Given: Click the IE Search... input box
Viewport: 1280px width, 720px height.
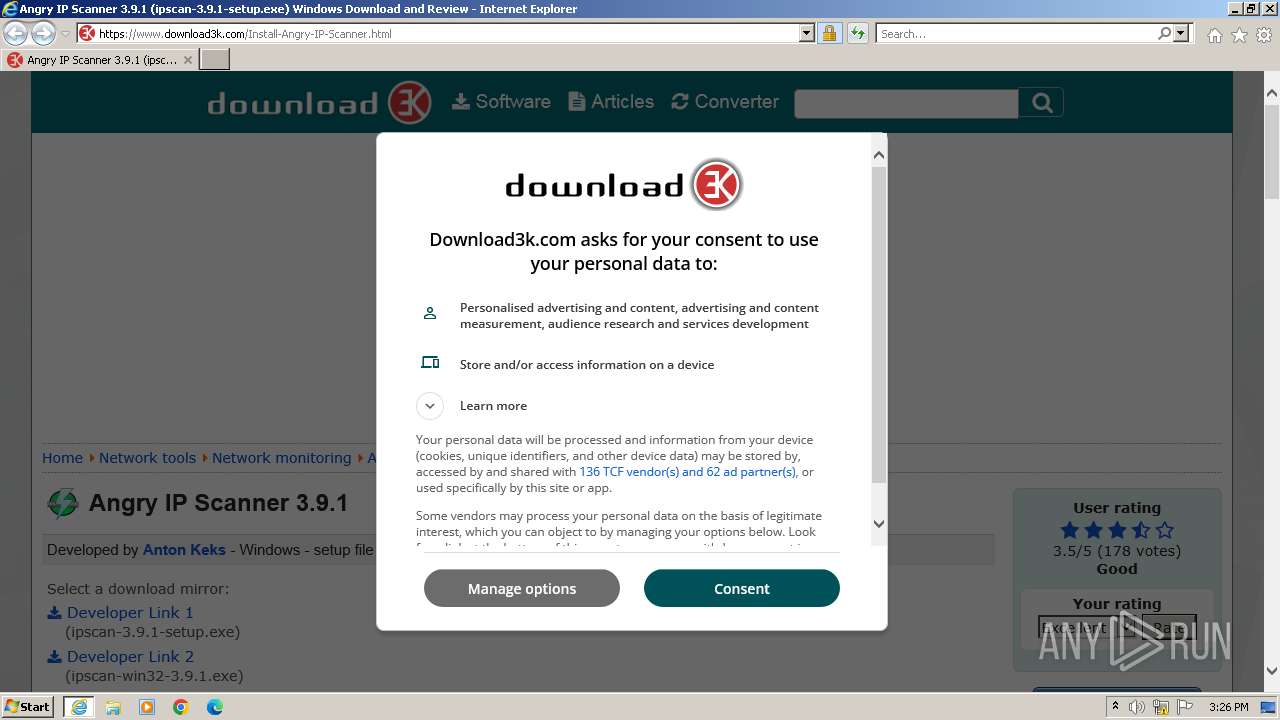Looking at the screenshot, I should tap(1016, 33).
